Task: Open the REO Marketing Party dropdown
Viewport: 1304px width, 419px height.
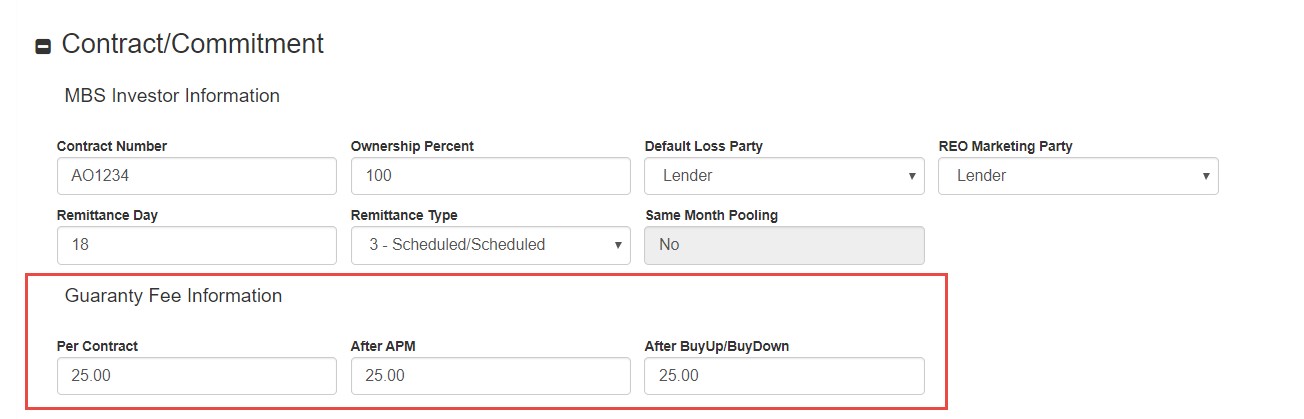Action: [1078, 176]
